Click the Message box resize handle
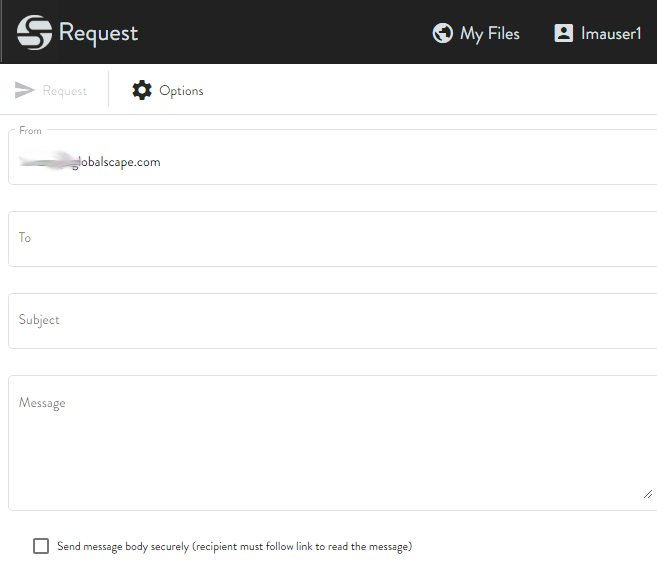657x573 pixels. click(x=647, y=494)
